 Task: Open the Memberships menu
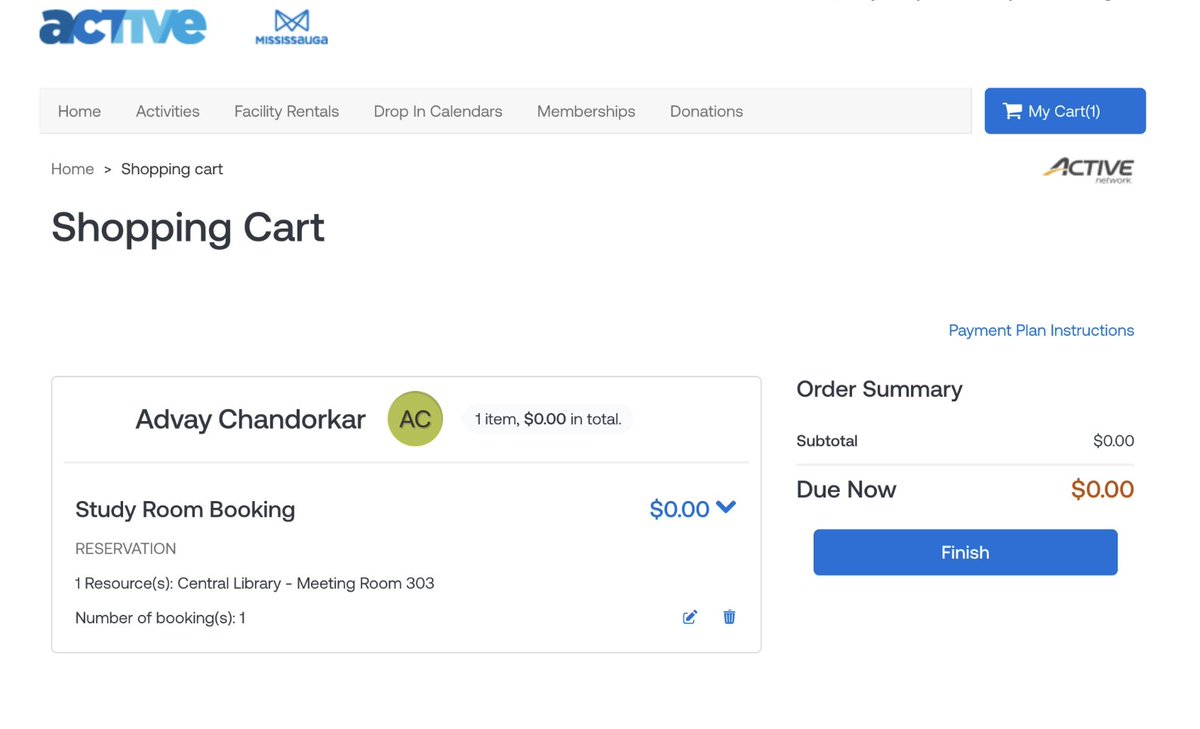(586, 111)
